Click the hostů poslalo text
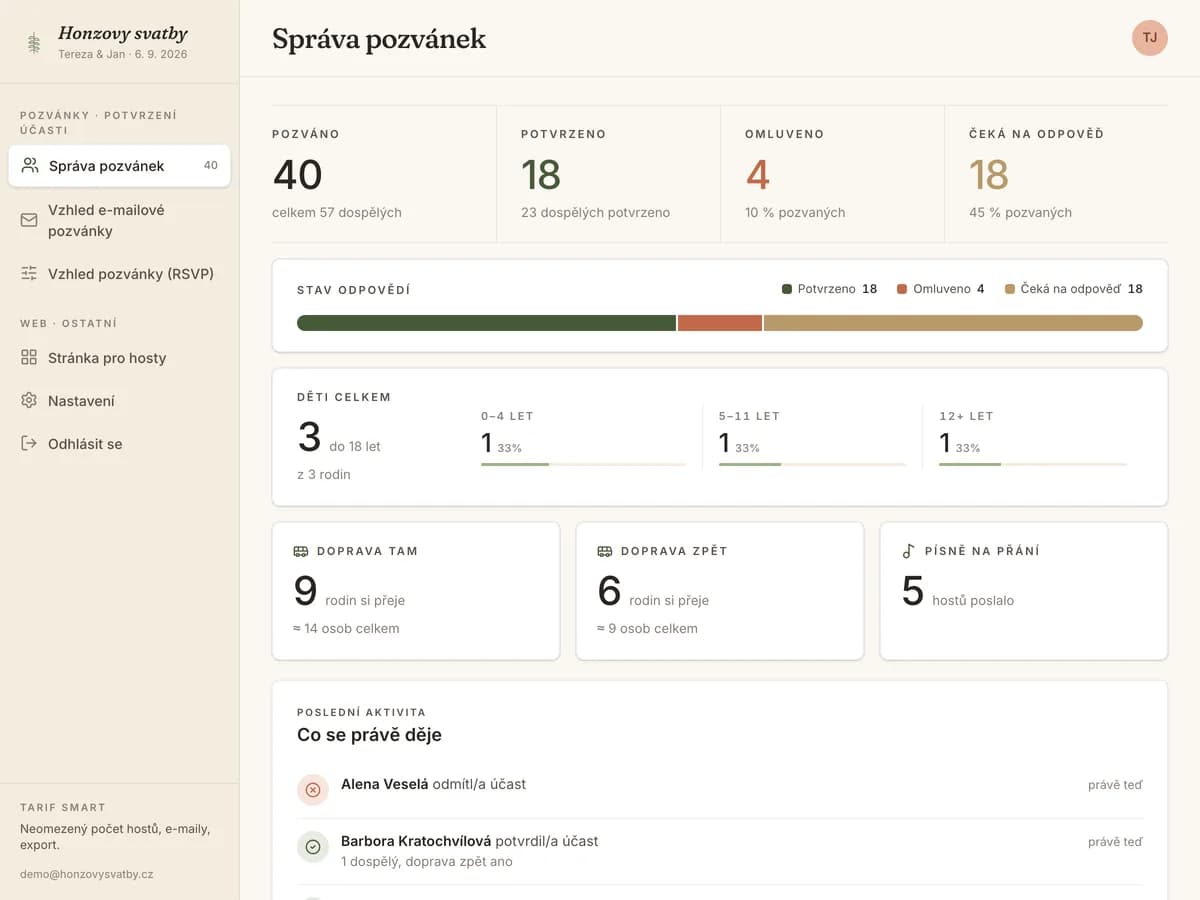 (x=973, y=600)
